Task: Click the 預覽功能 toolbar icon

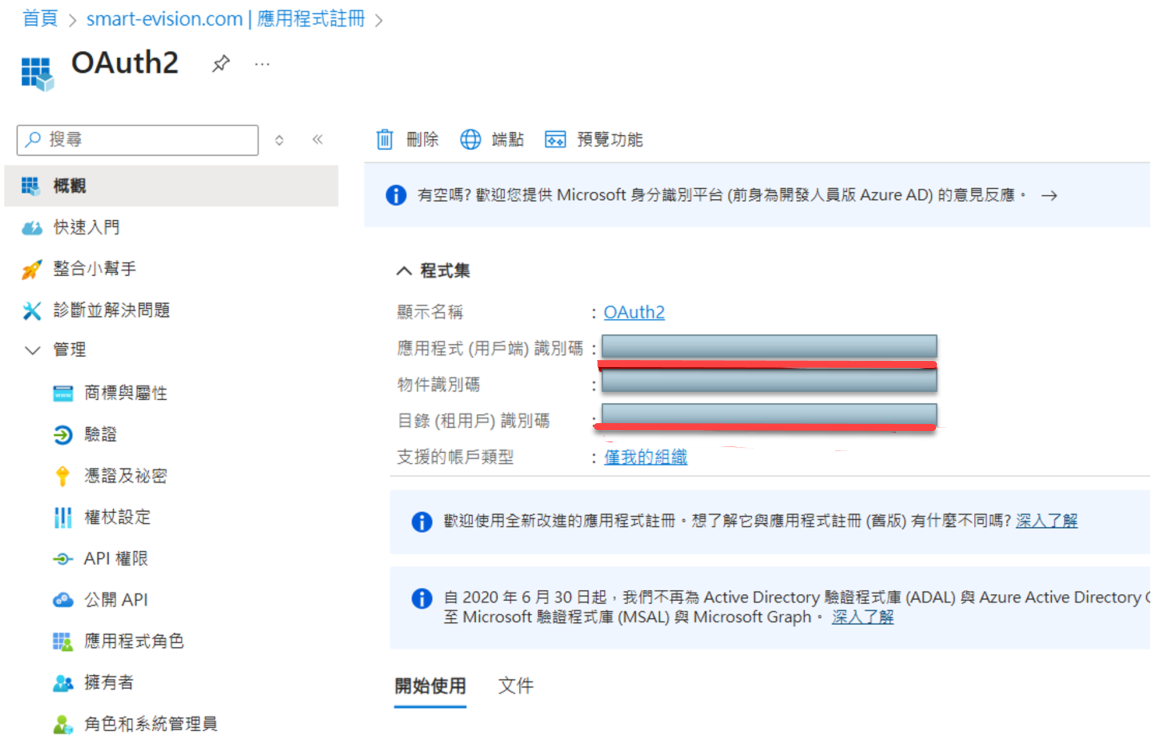Action: coord(555,139)
